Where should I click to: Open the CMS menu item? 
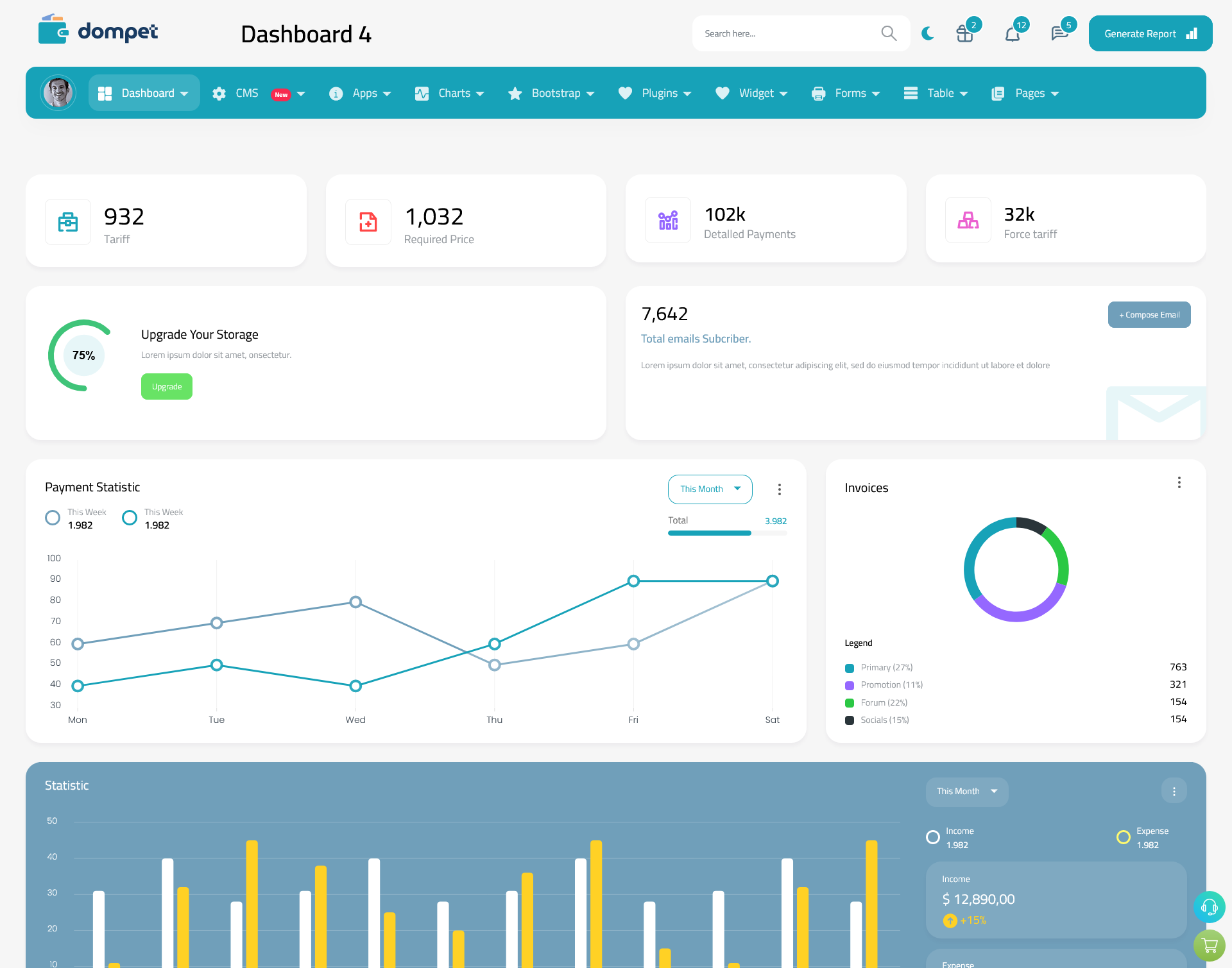[x=258, y=92]
